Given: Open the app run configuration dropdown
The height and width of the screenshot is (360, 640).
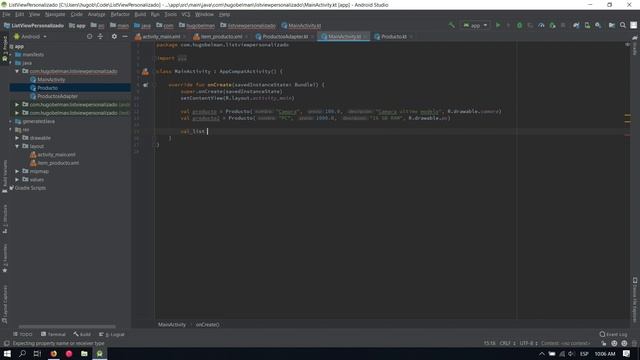Looking at the screenshot, I should 475,25.
